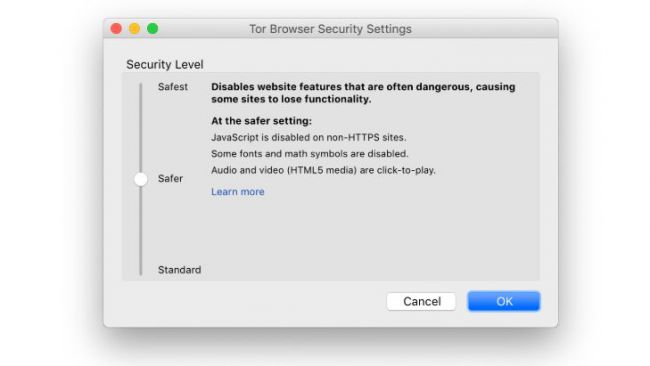
Task: Click the bold 'Disables website features' description
Action: tap(363, 93)
